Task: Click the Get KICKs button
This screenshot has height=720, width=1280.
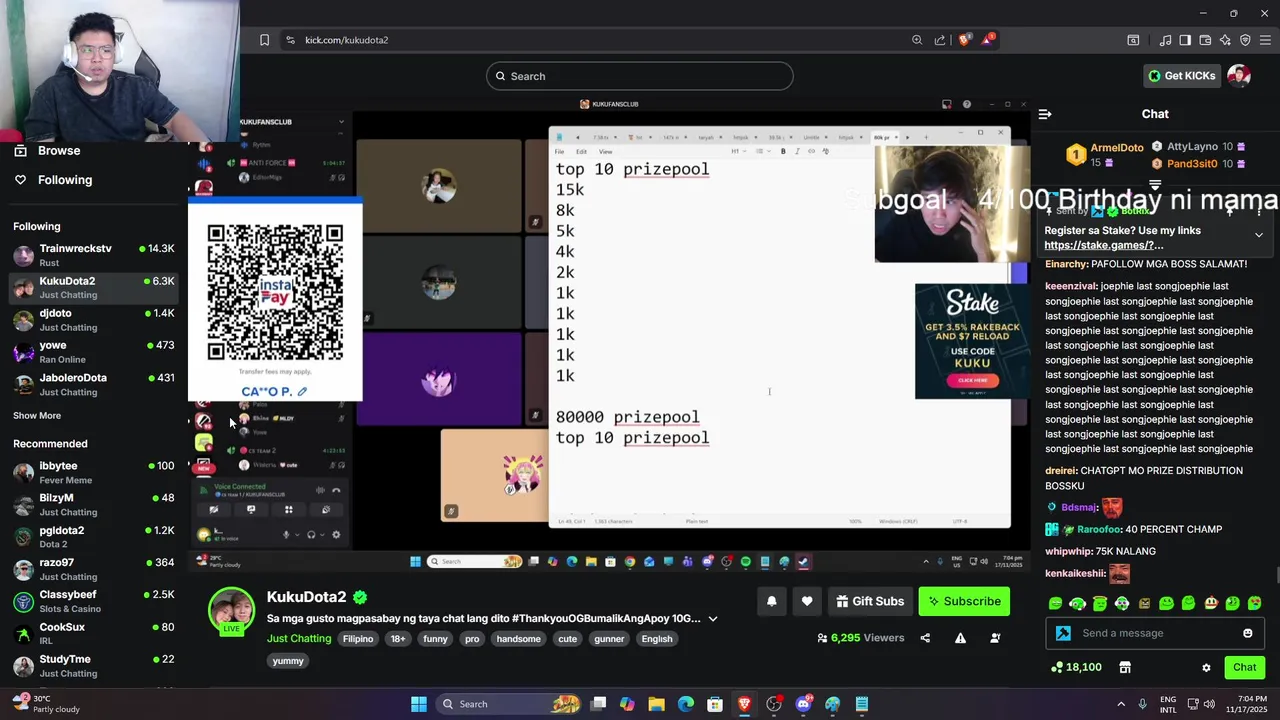Action: click(x=1182, y=76)
